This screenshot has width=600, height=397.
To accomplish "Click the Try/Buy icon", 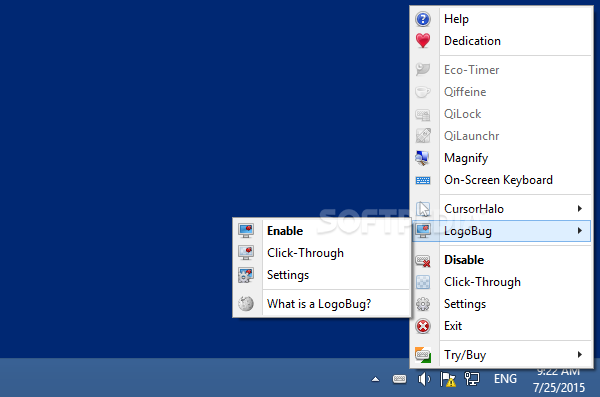I will 423,355.
